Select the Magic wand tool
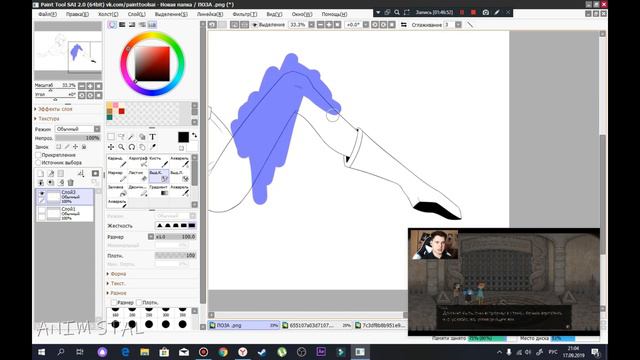The width and height of the screenshot is (640, 360). click(131, 137)
